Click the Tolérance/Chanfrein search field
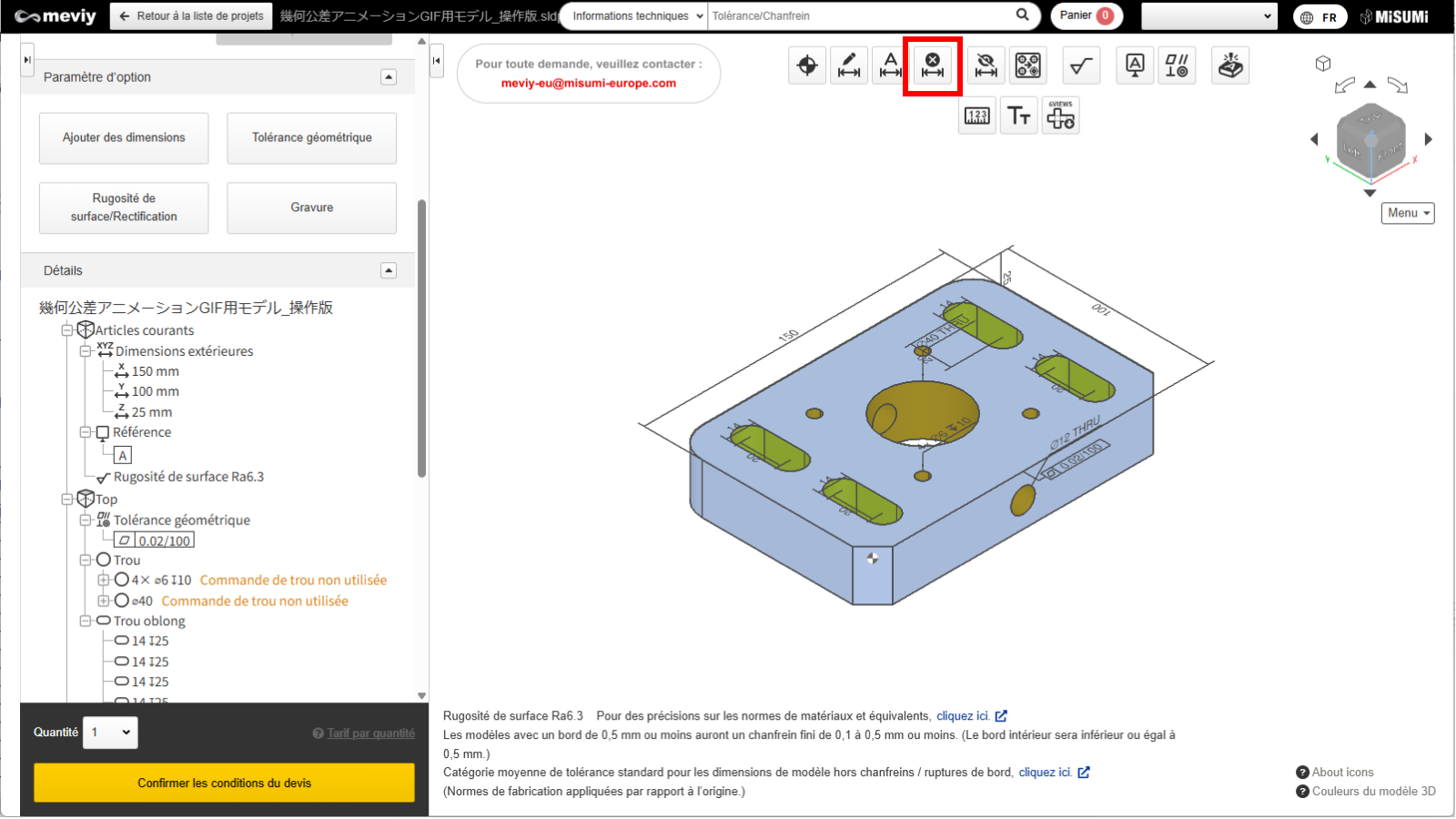 click(x=860, y=16)
